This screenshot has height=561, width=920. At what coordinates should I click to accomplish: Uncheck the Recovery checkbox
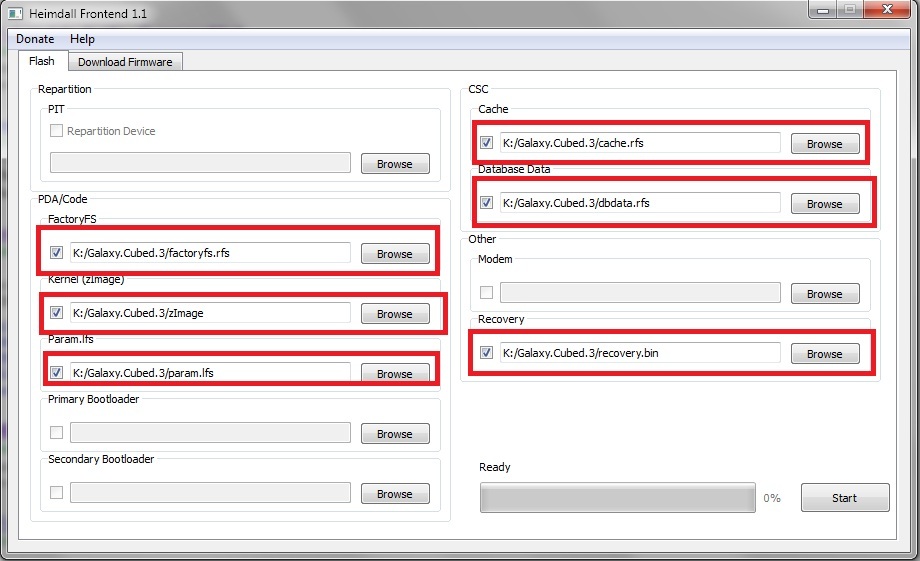(x=487, y=353)
